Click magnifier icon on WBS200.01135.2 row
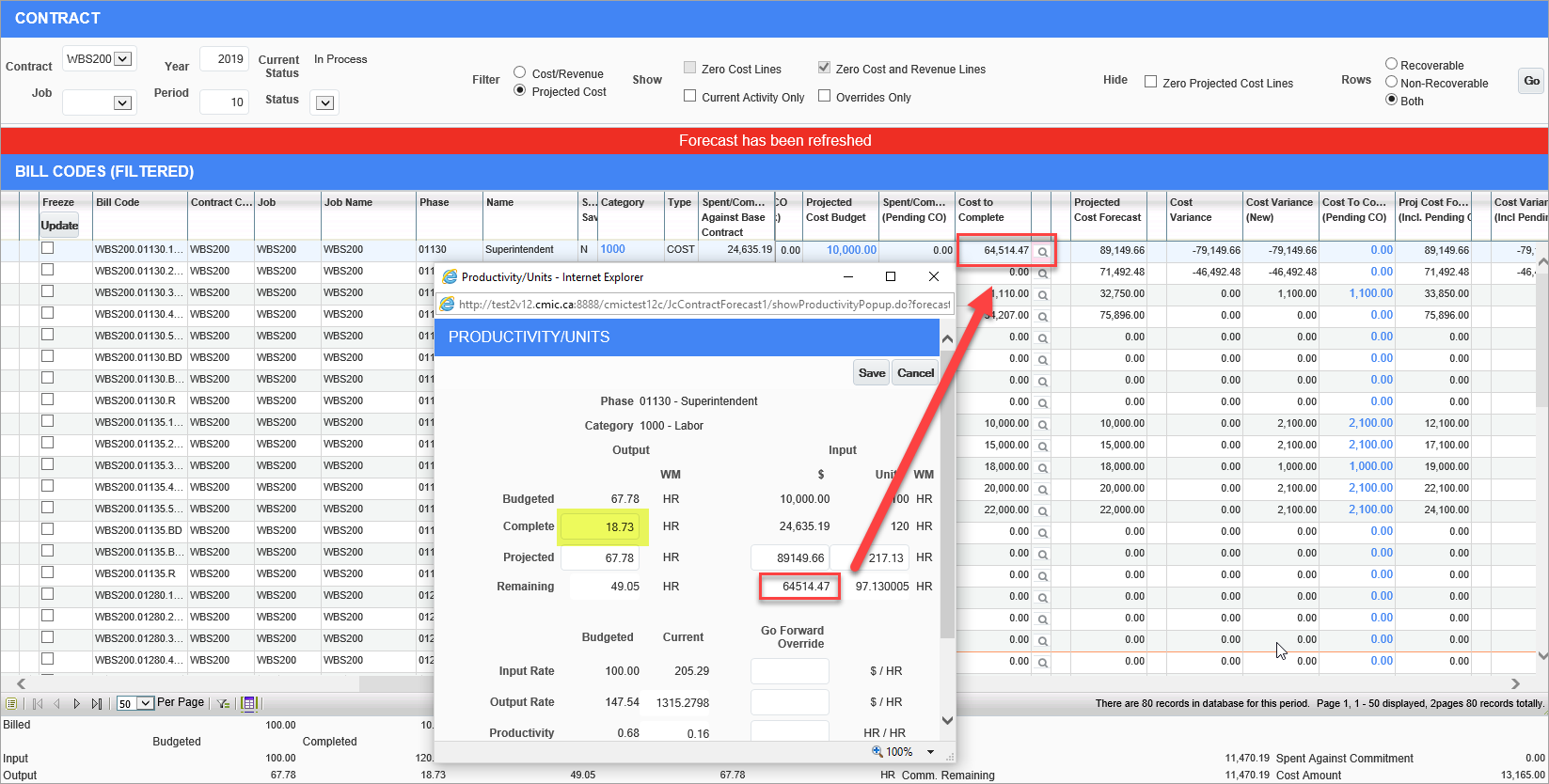This screenshot has height=784, width=1549. click(x=1042, y=446)
